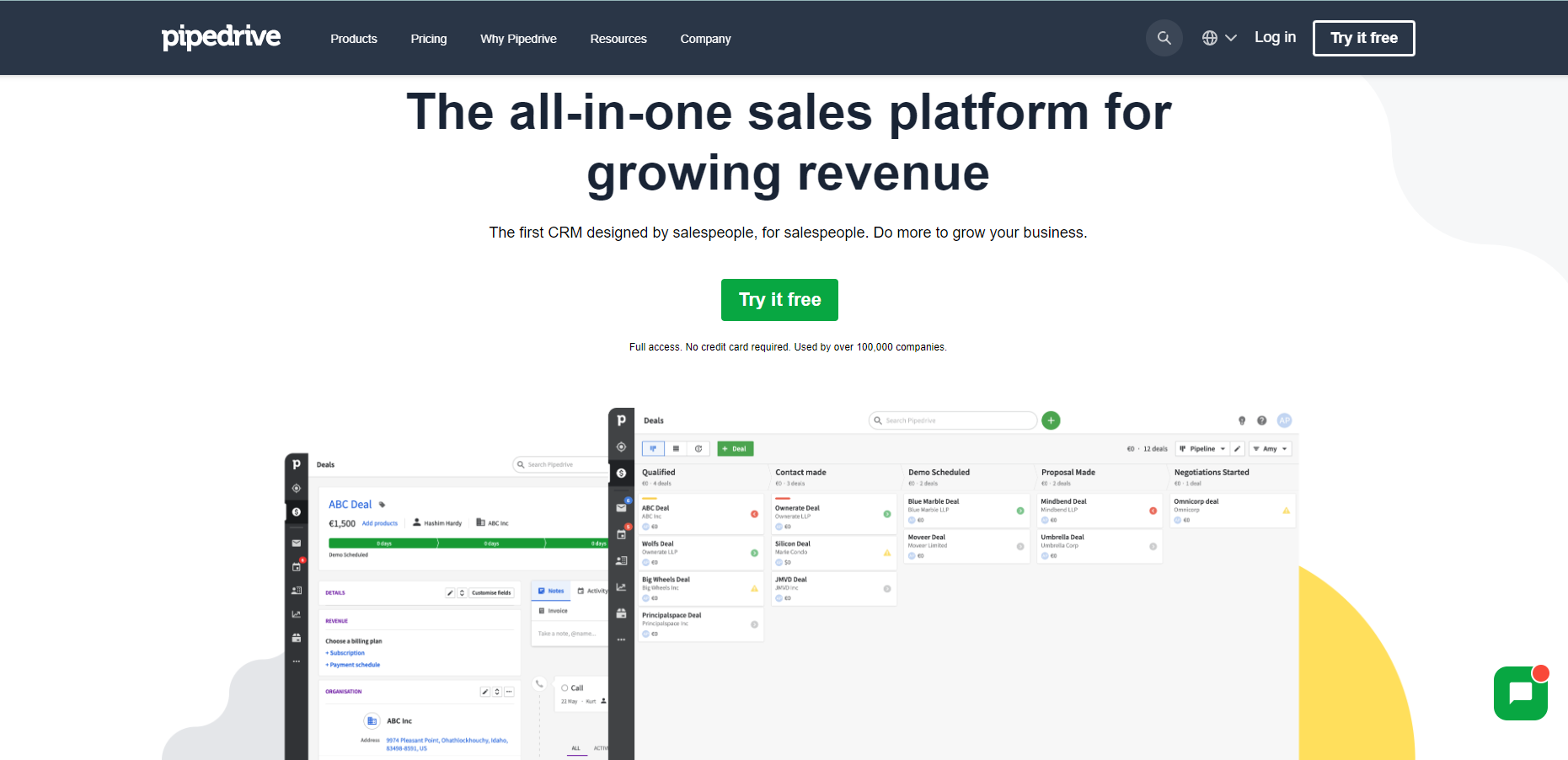
Task: Open the Why Pipedrive menu
Action: (x=518, y=39)
